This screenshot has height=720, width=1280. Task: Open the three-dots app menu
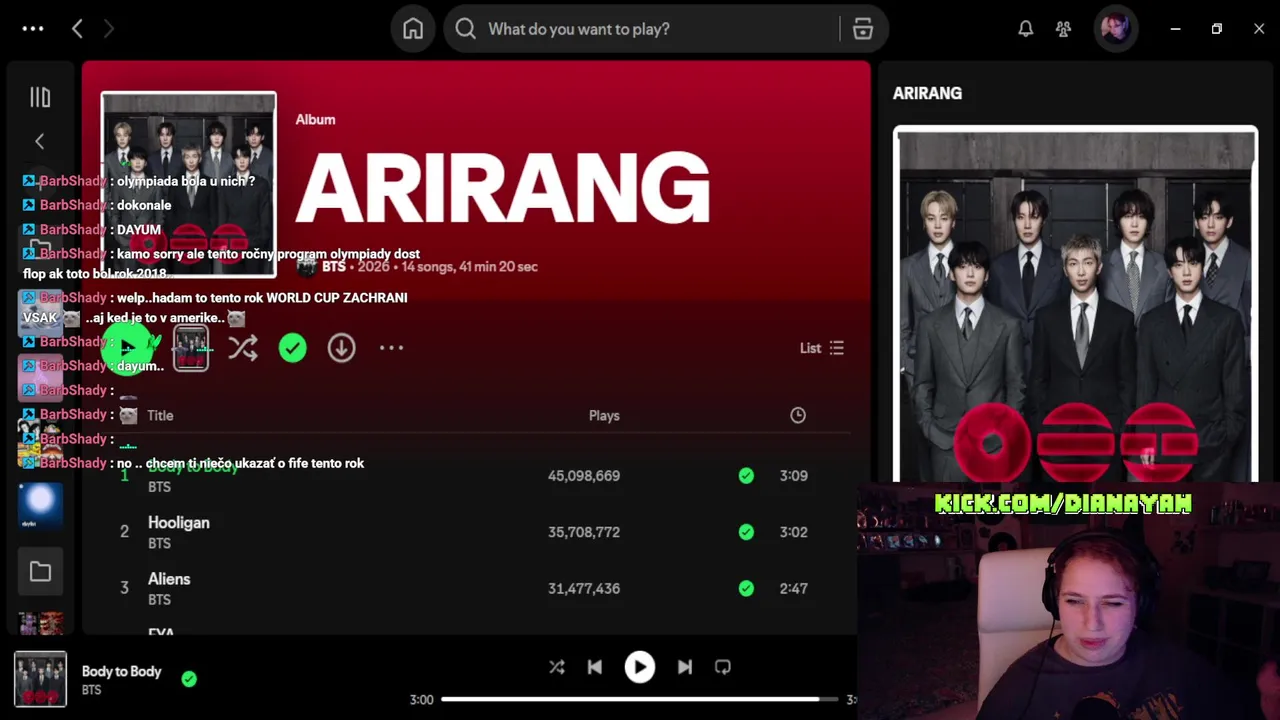(33, 29)
